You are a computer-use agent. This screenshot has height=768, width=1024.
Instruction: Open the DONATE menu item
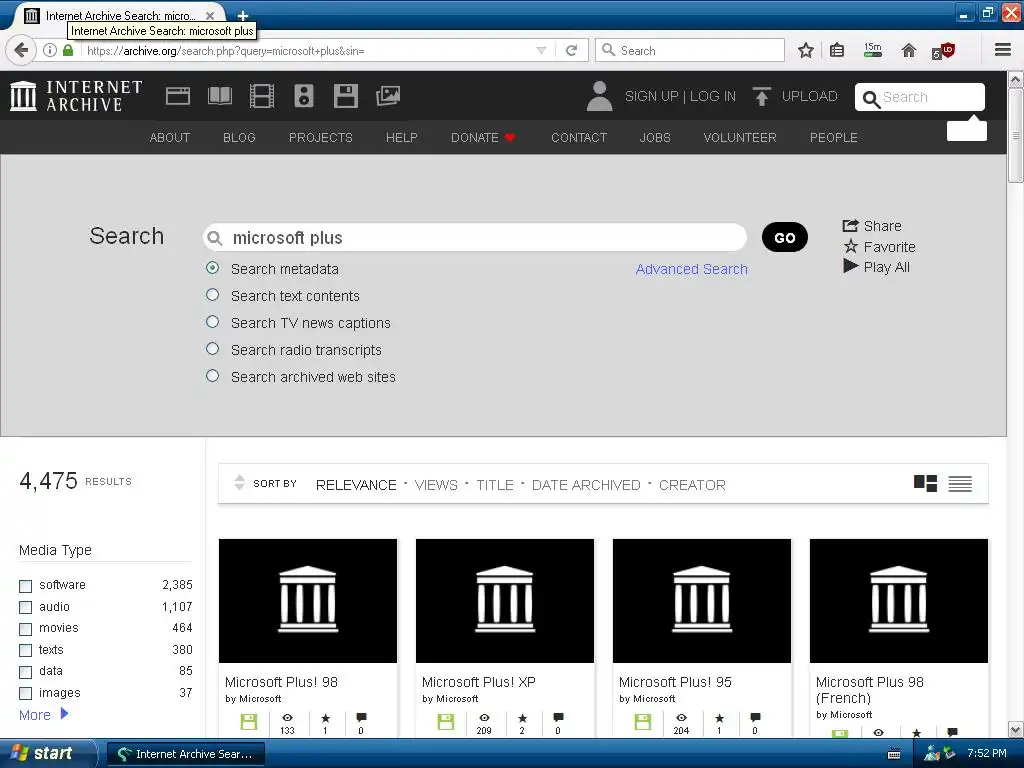point(483,138)
